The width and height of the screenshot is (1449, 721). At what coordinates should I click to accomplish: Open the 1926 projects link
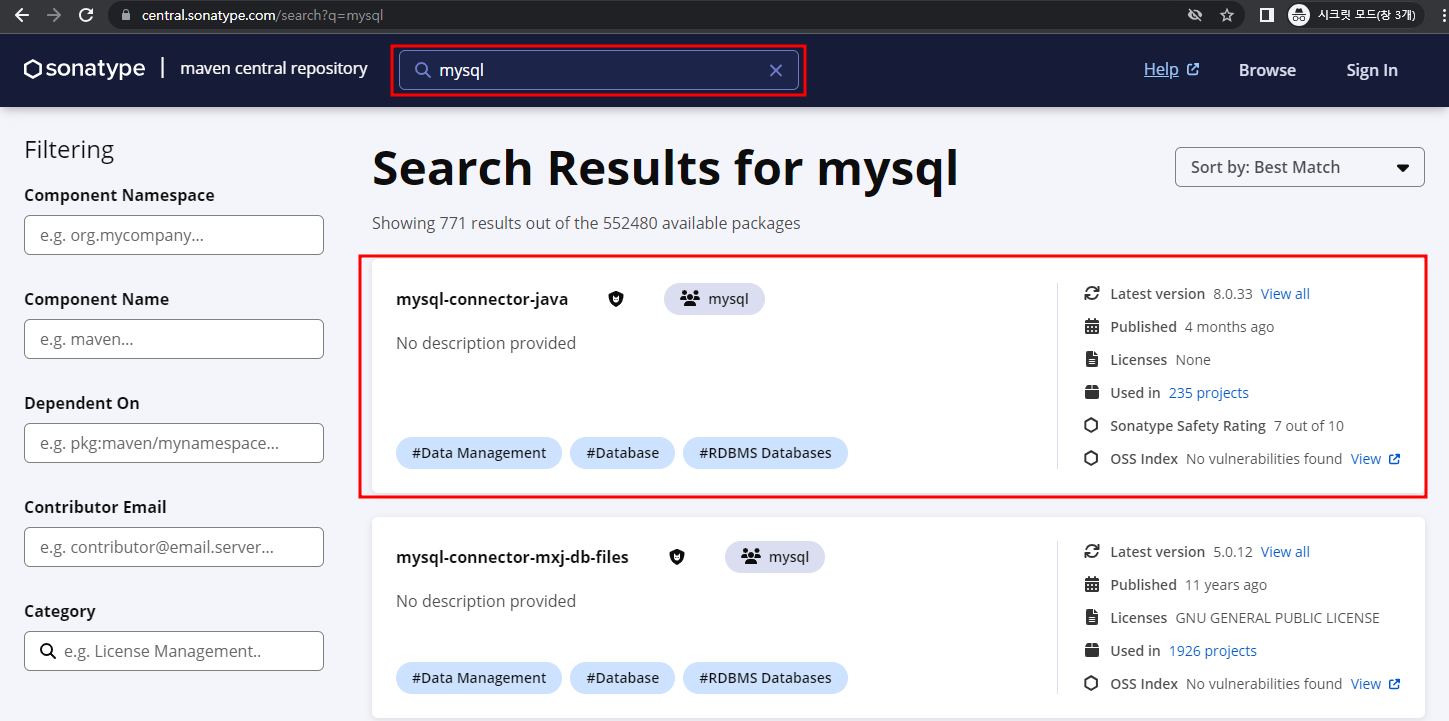point(1212,650)
